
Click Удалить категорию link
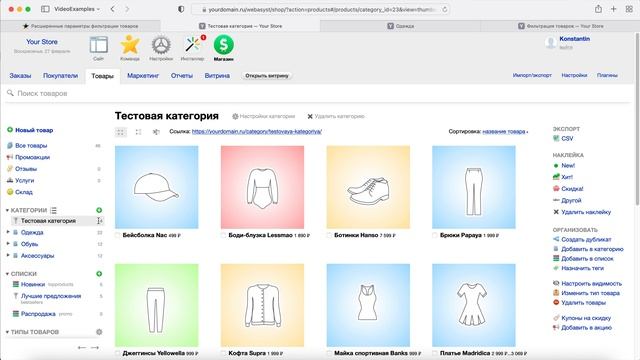click(x=336, y=116)
